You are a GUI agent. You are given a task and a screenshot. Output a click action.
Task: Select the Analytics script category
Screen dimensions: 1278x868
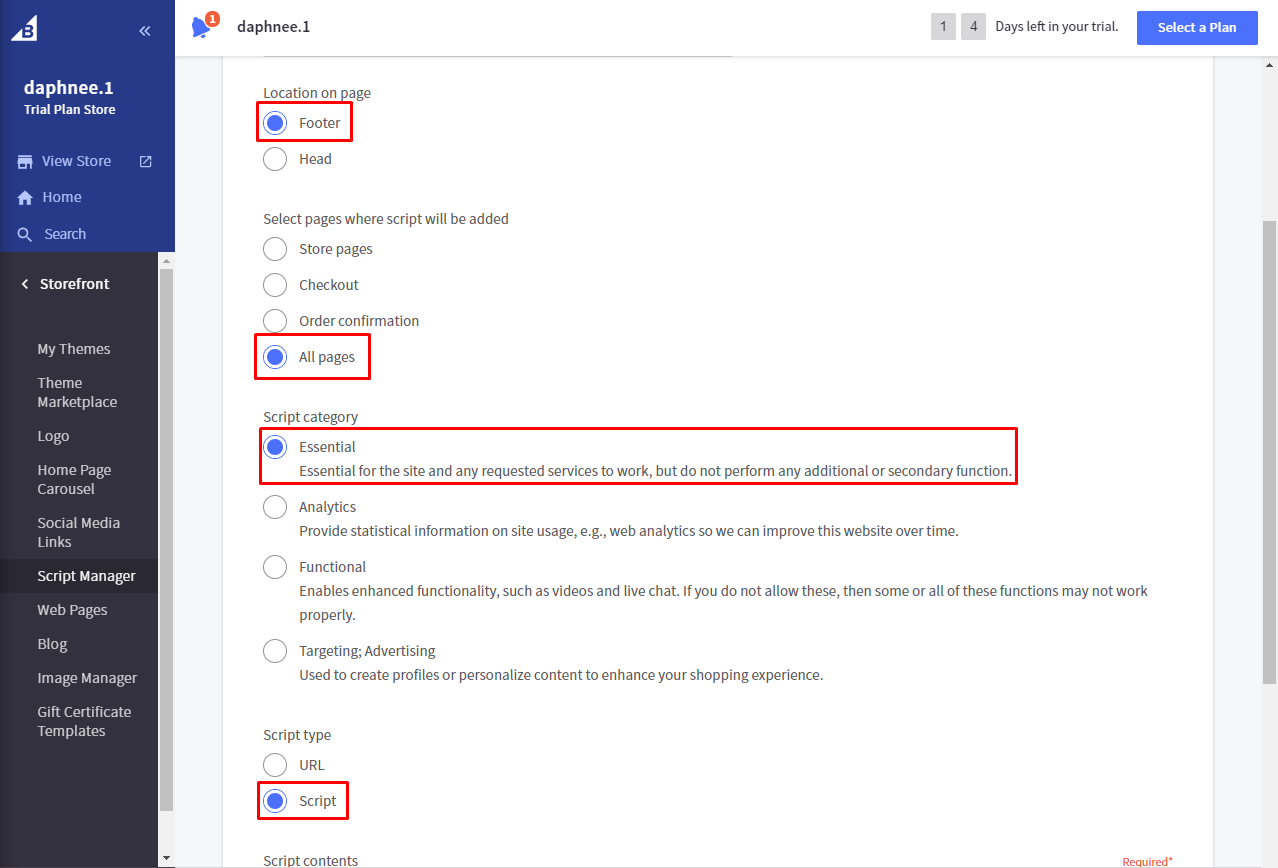pyautogui.click(x=275, y=507)
